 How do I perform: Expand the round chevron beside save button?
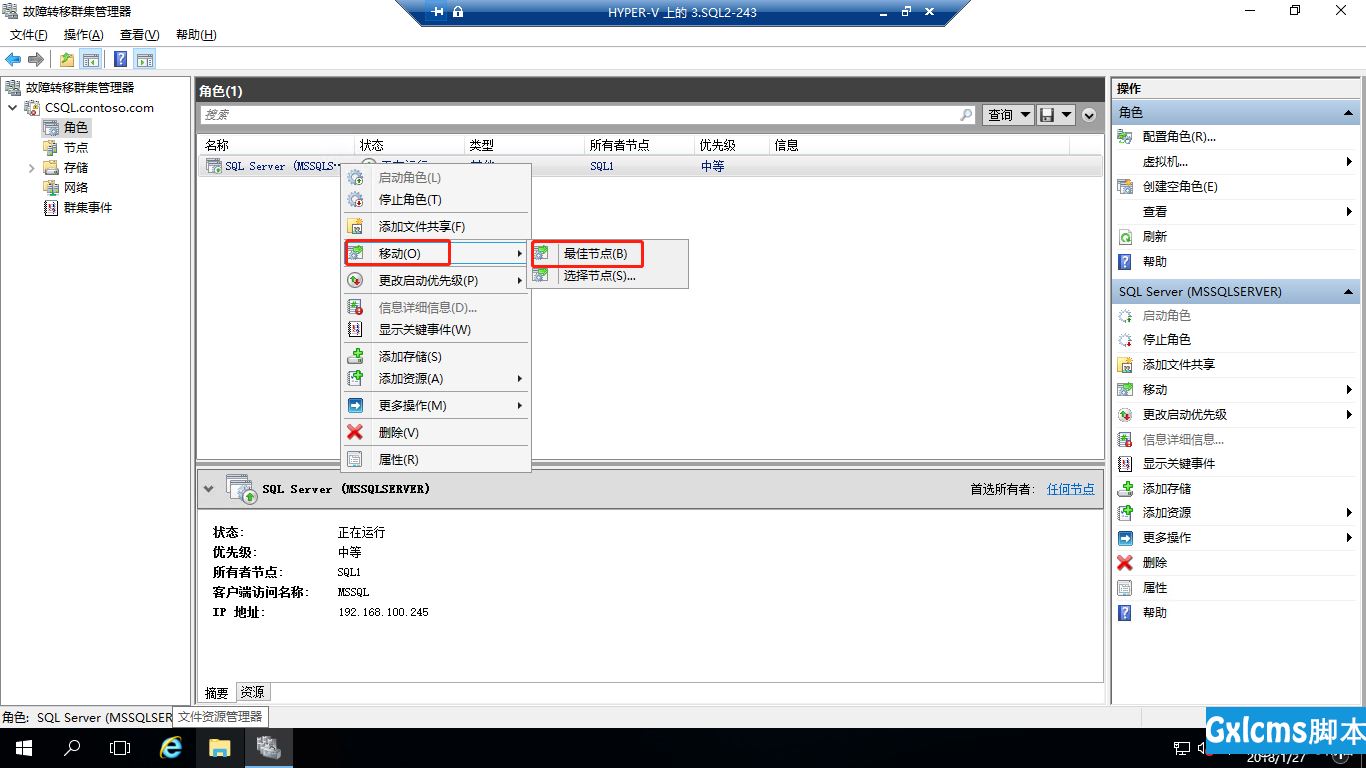coord(1089,115)
